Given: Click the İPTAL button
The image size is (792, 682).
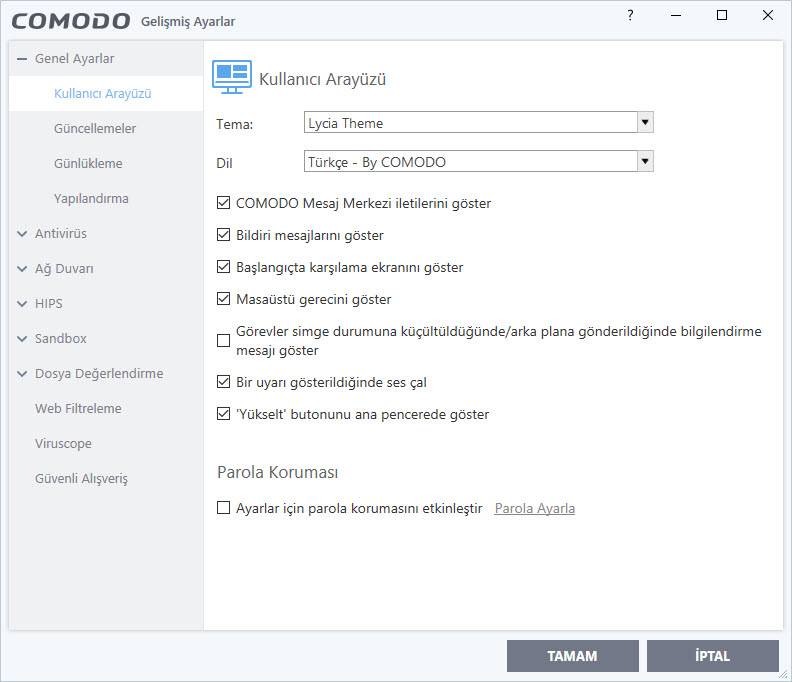Looking at the screenshot, I should pyautogui.click(x=712, y=656).
